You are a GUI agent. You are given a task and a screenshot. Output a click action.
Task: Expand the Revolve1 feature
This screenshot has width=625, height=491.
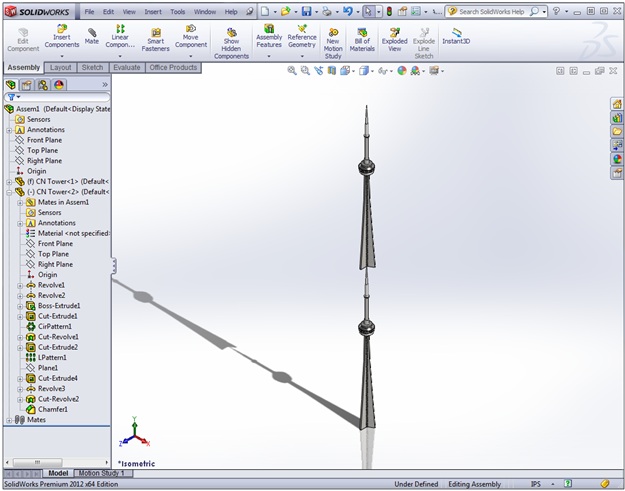(20, 285)
